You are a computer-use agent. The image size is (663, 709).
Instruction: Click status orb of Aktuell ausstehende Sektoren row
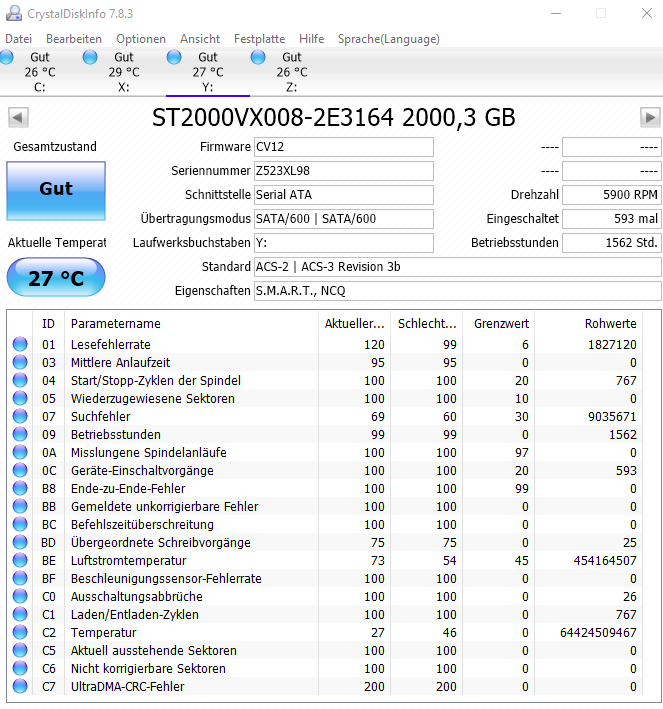click(x=20, y=651)
